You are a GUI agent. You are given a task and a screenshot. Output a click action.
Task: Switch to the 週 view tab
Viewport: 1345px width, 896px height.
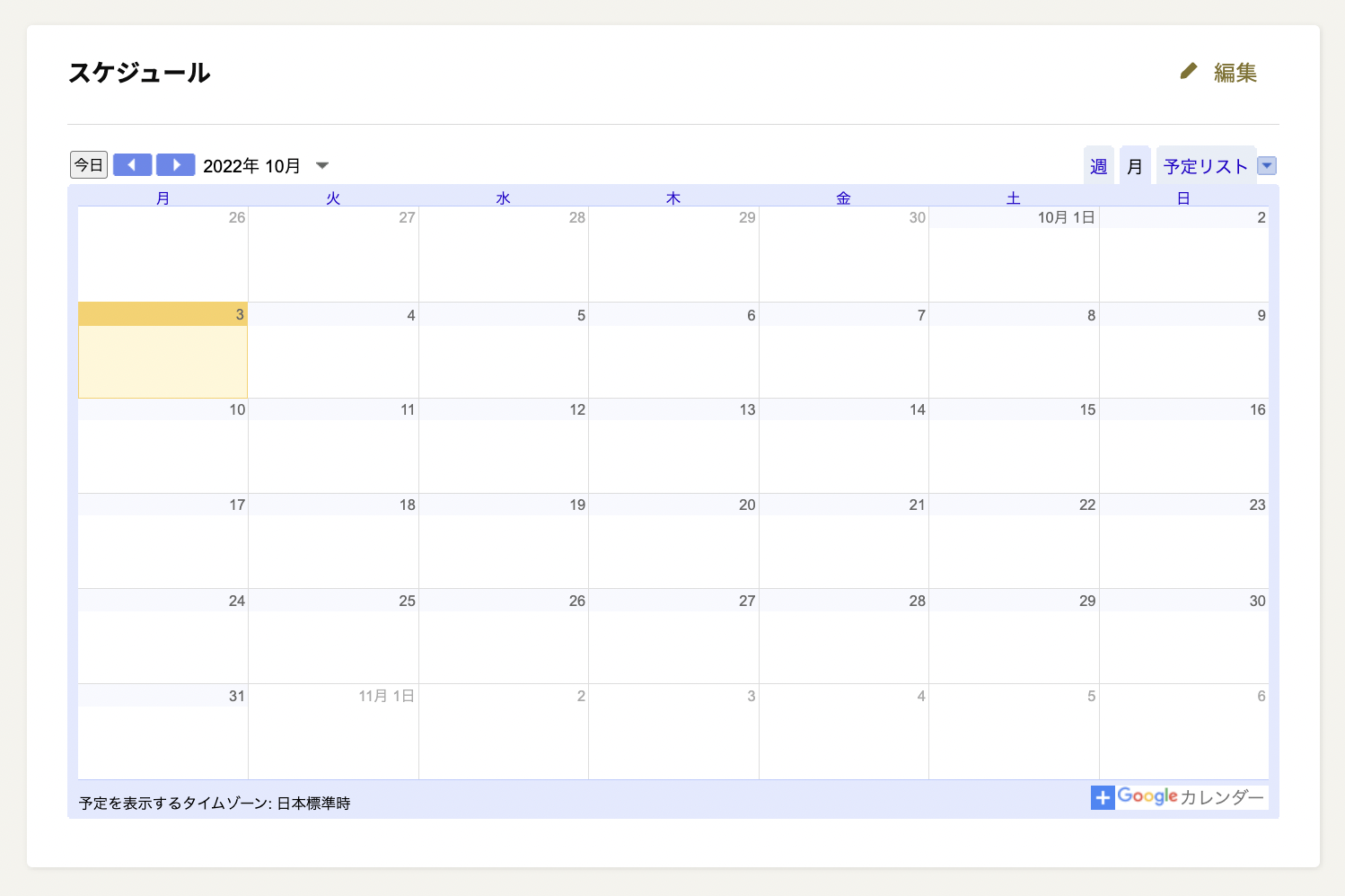pyautogui.click(x=1098, y=167)
